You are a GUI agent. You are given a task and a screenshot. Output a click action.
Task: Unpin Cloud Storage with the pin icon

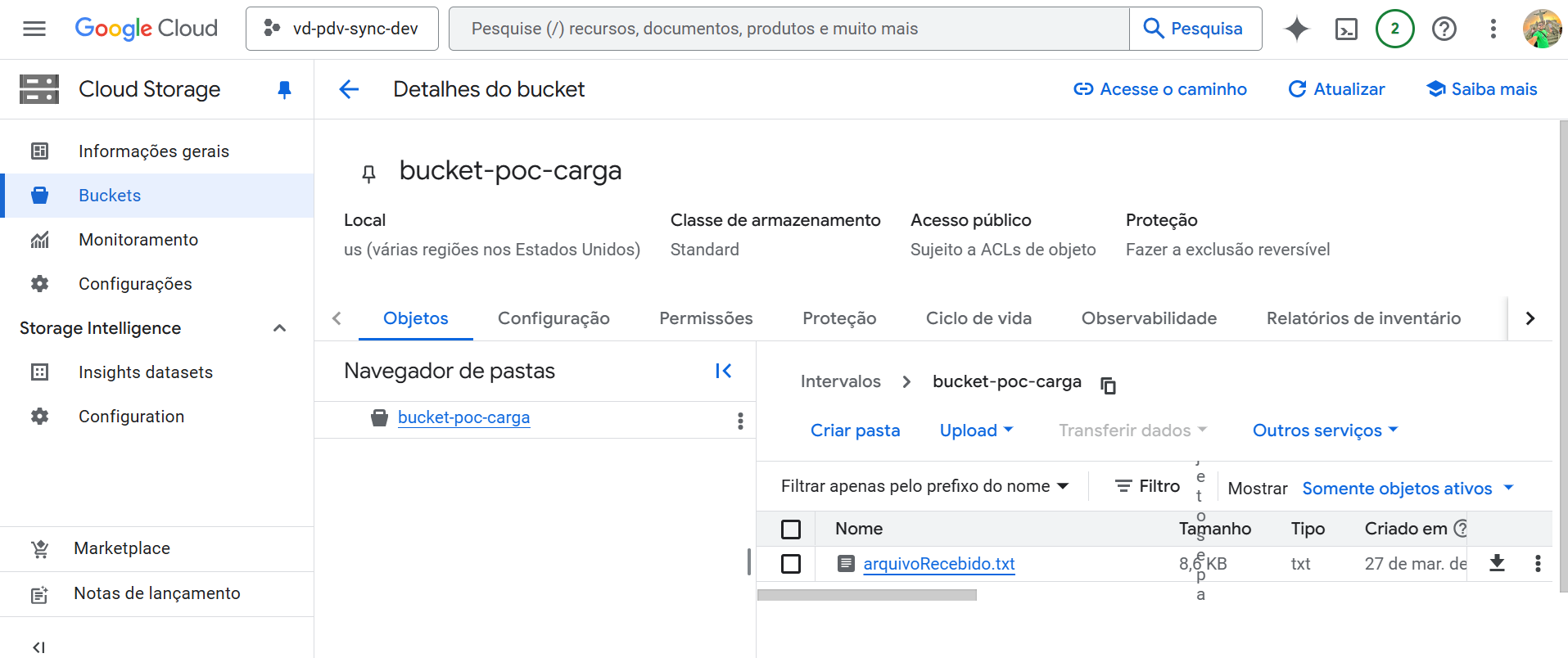[x=284, y=89]
